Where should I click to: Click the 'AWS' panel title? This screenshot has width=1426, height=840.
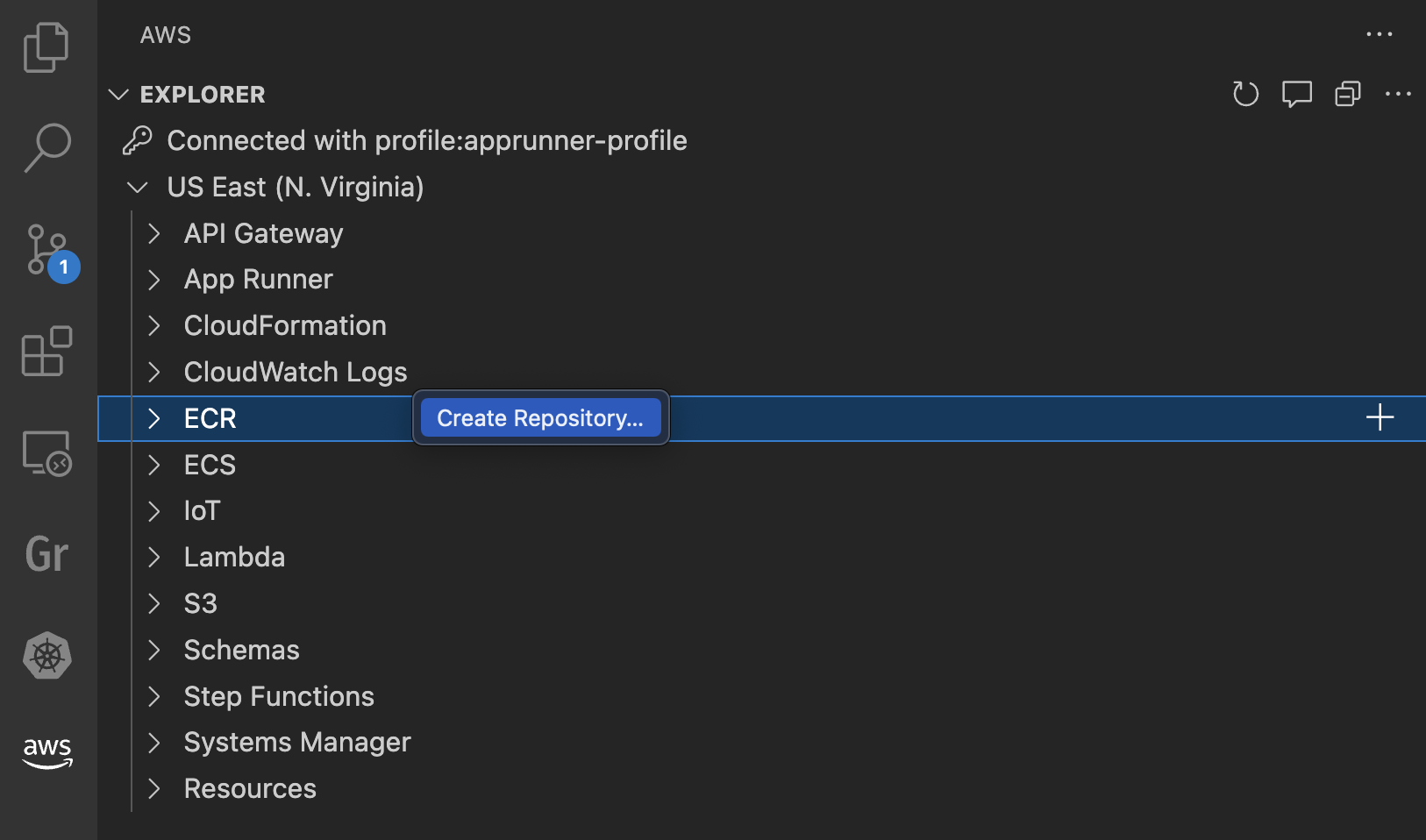click(x=166, y=35)
